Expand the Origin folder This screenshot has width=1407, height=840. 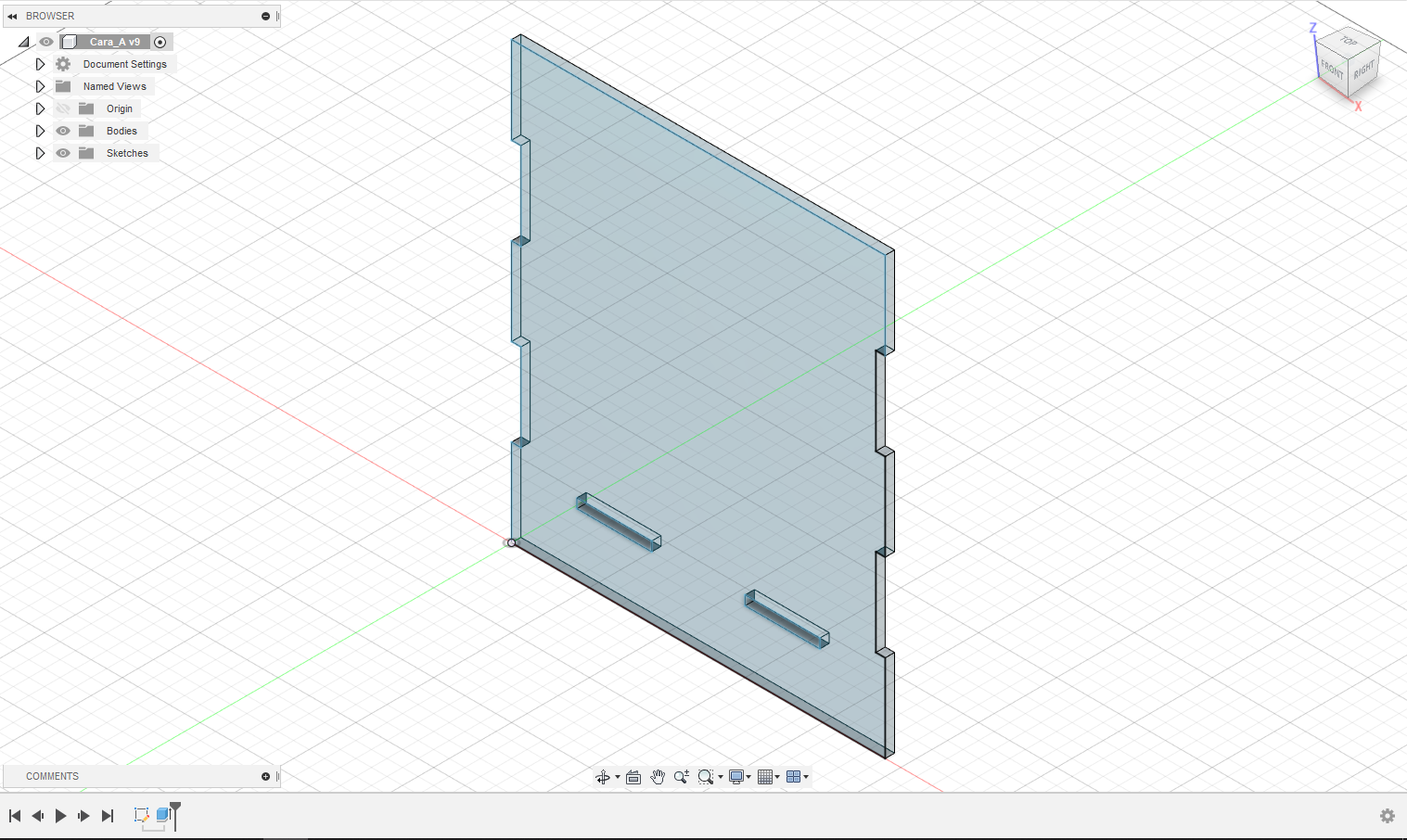pyautogui.click(x=40, y=108)
